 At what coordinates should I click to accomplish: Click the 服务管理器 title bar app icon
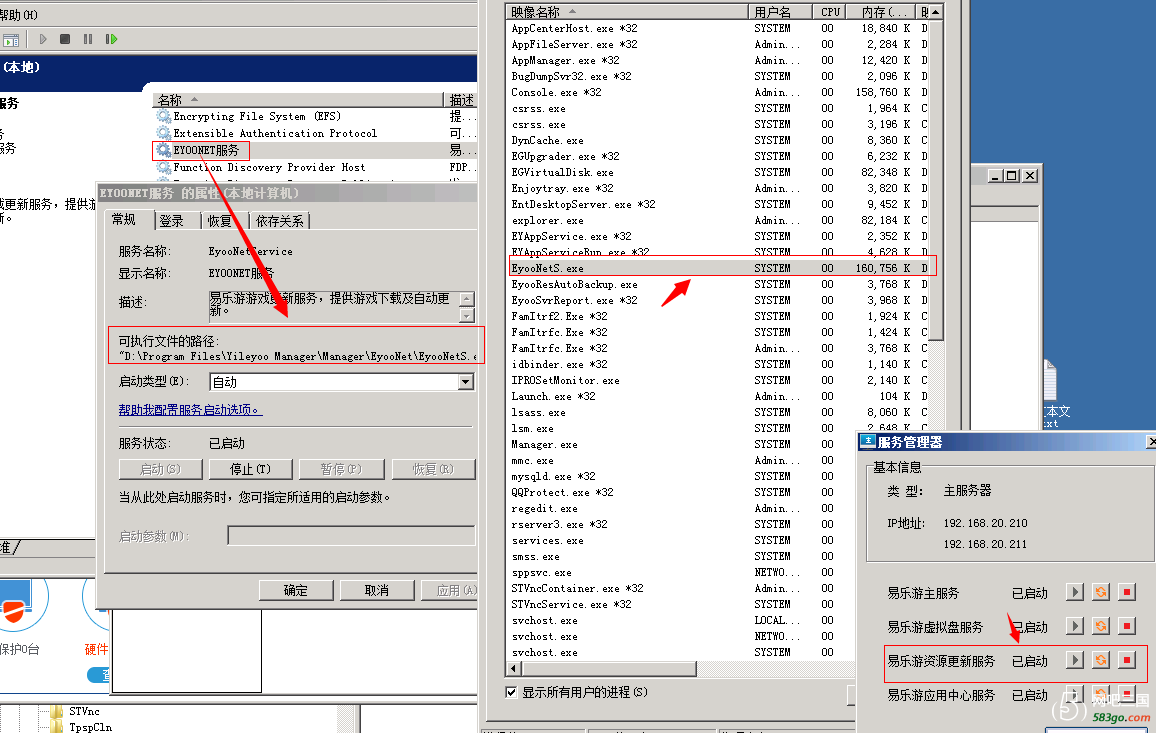(x=868, y=442)
